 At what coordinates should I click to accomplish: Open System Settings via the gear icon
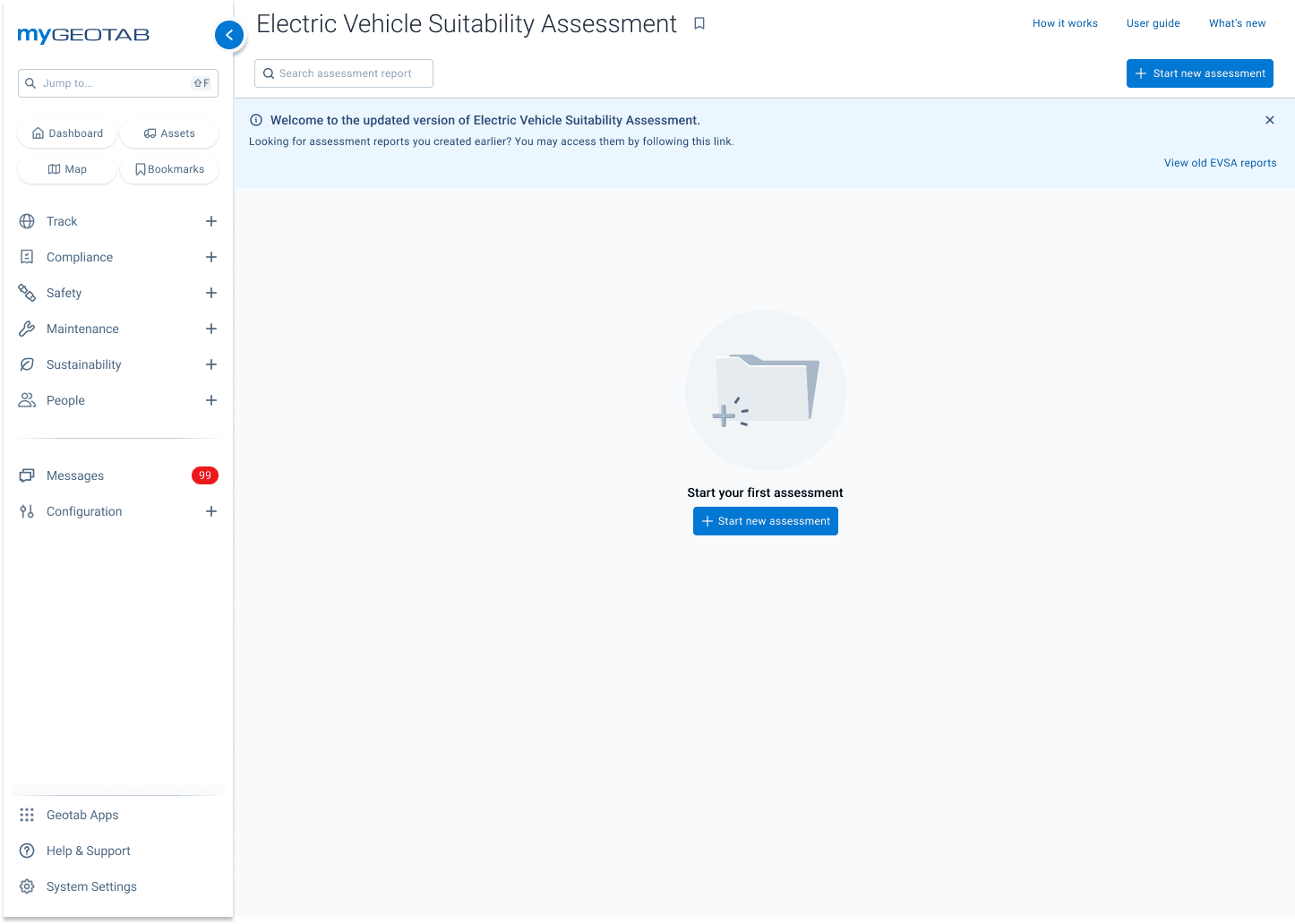pyautogui.click(x=27, y=886)
